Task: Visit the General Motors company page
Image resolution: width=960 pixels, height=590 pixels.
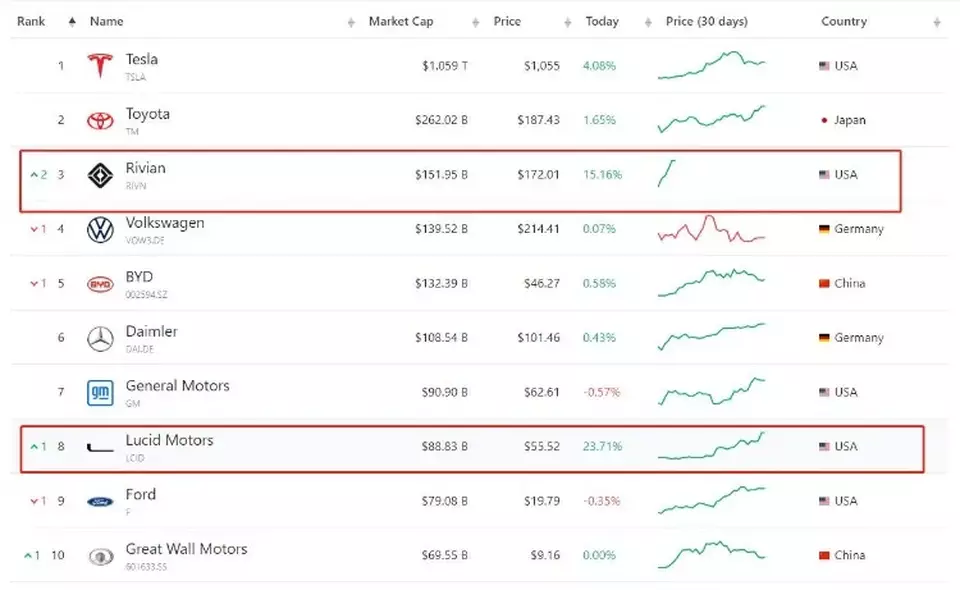Action: click(x=178, y=386)
